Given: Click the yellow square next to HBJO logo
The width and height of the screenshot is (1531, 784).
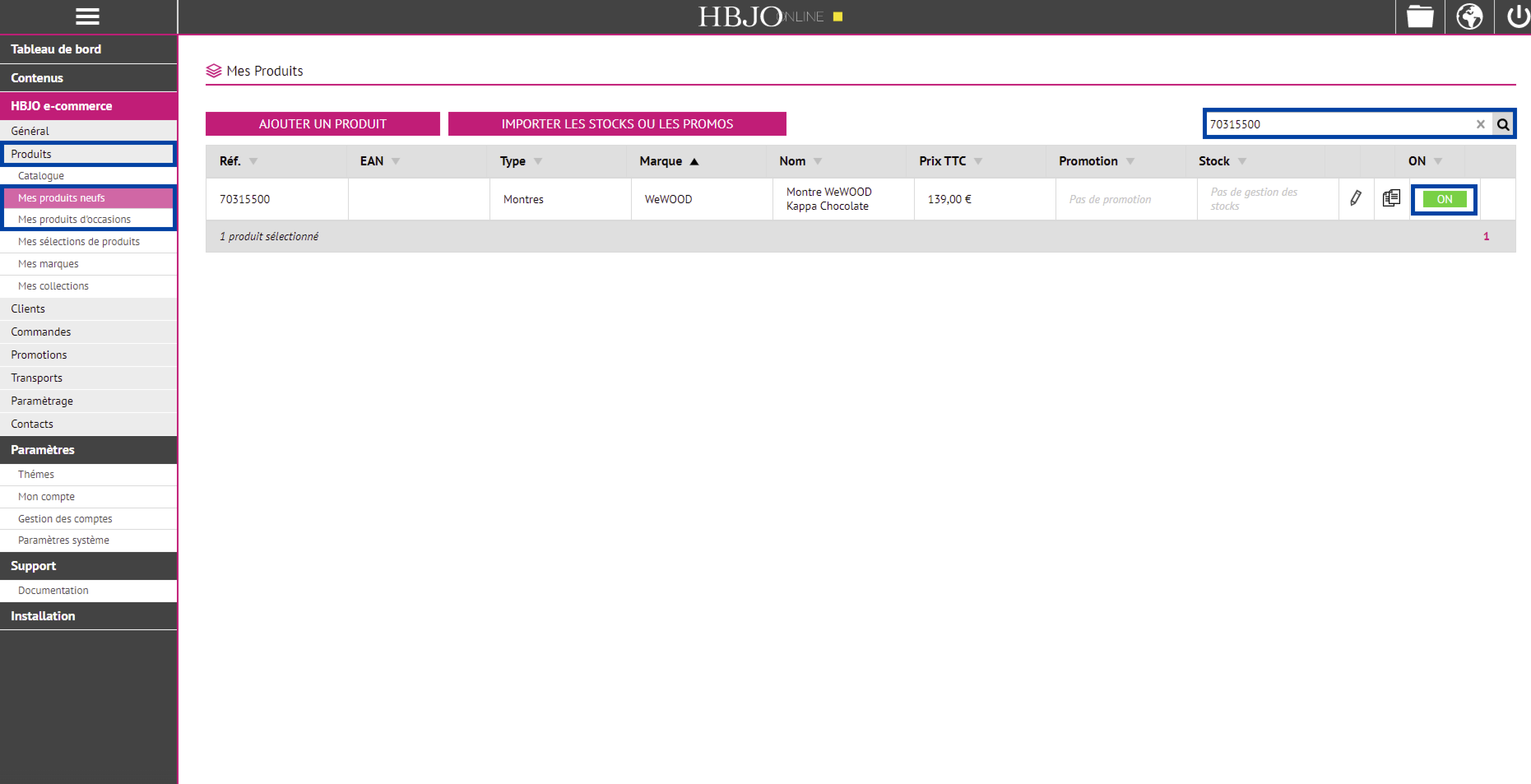Looking at the screenshot, I should (837, 16).
